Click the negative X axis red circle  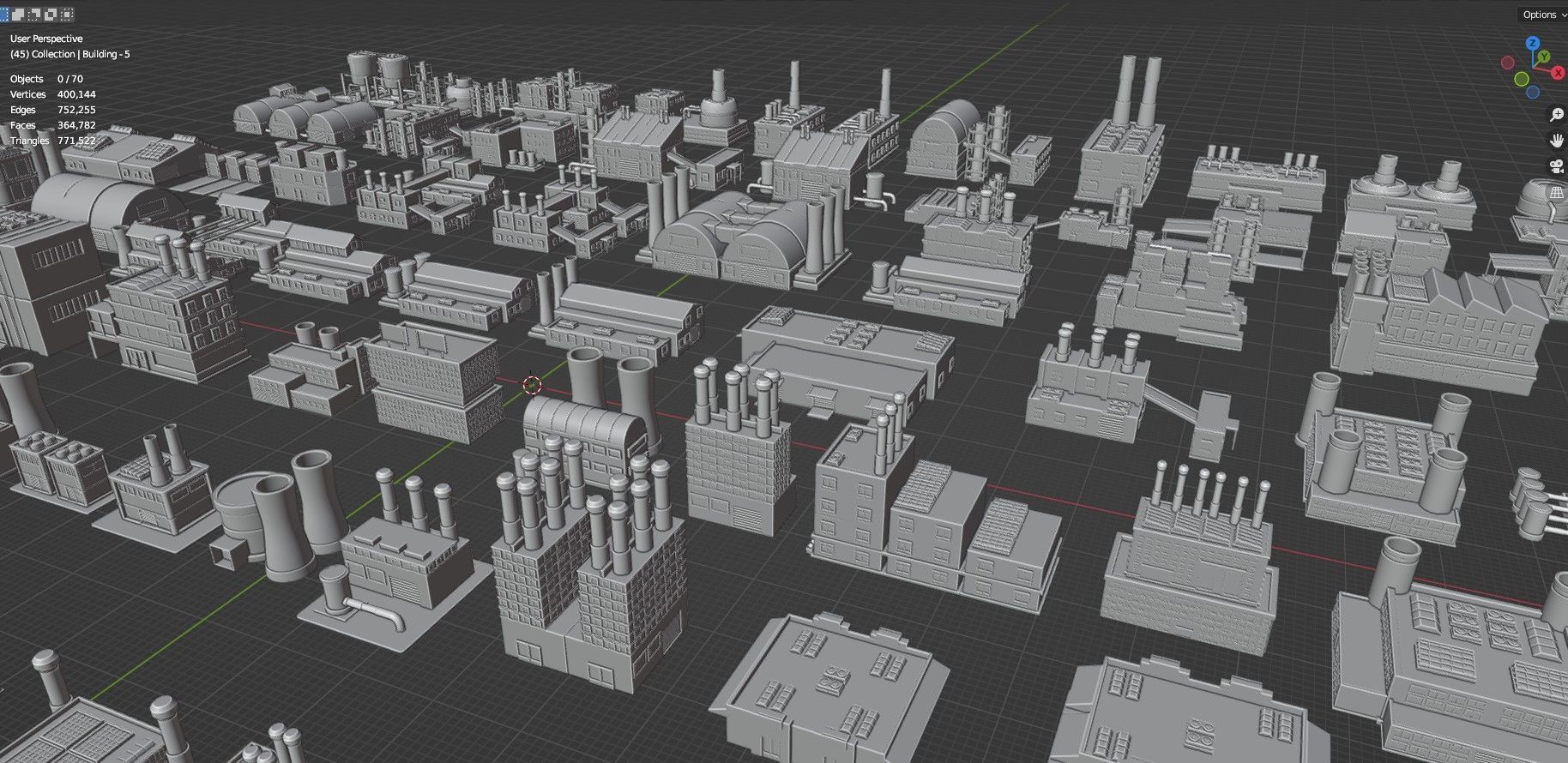click(1508, 63)
